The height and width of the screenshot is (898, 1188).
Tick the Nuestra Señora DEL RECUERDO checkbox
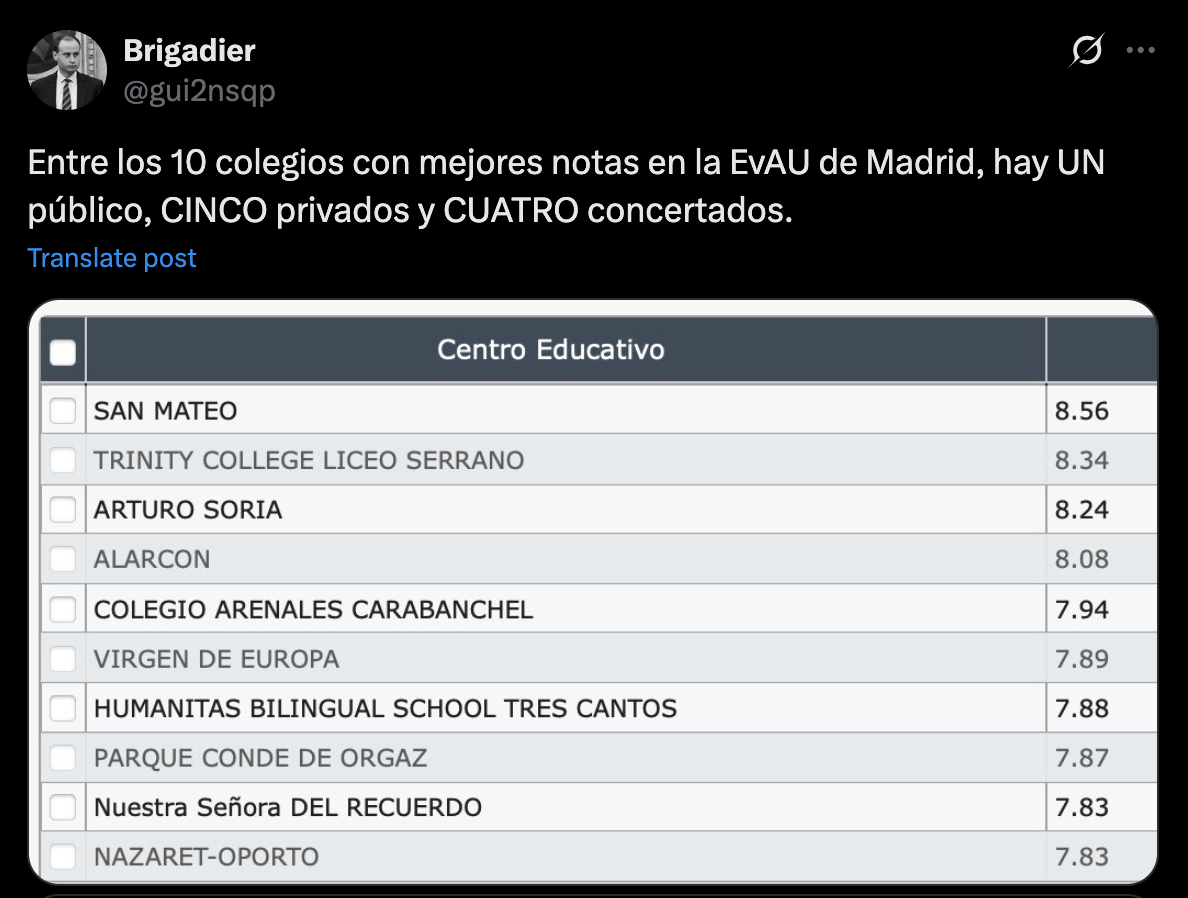[63, 807]
